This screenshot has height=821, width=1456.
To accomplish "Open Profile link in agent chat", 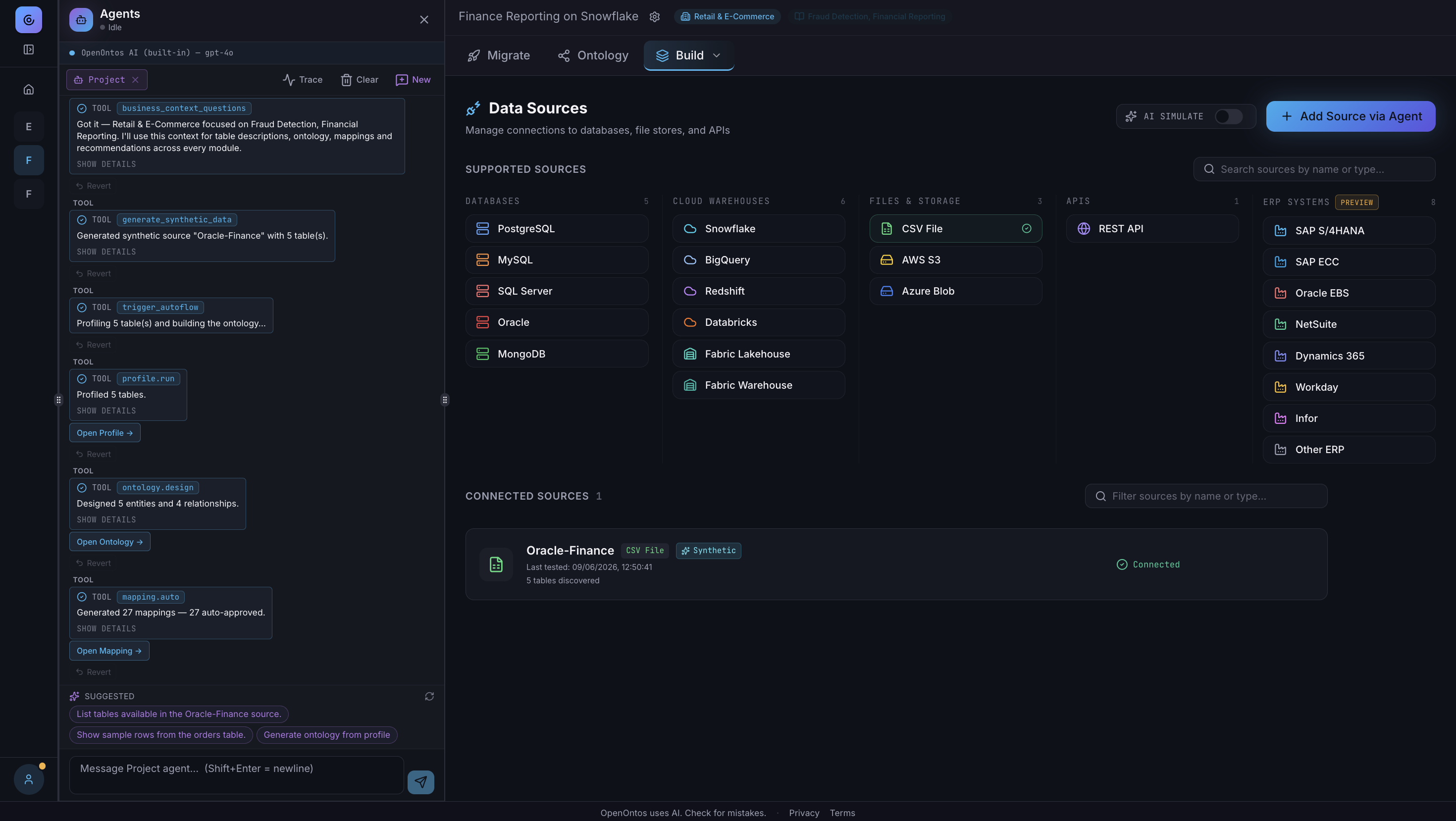I will point(104,433).
